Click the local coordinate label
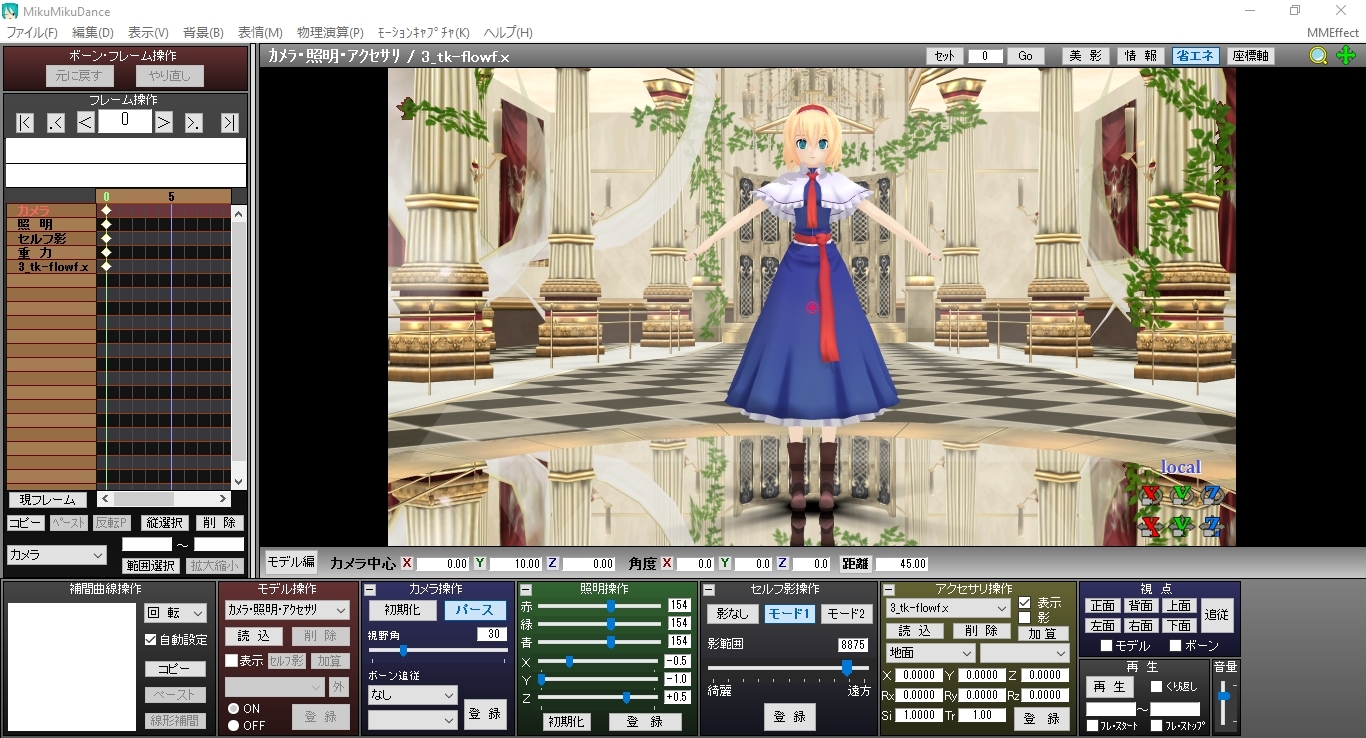The height and width of the screenshot is (738, 1366). (x=1181, y=467)
